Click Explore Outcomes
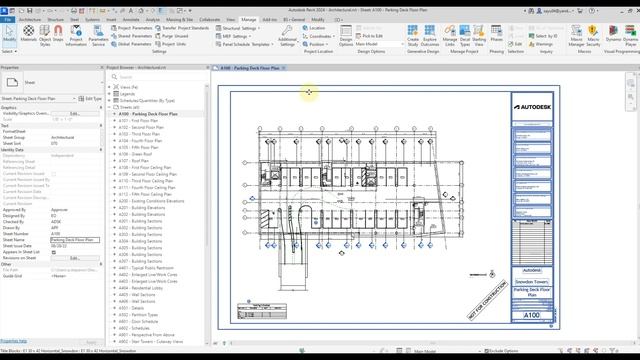This screenshot has height=360, width=640. coord(430,35)
